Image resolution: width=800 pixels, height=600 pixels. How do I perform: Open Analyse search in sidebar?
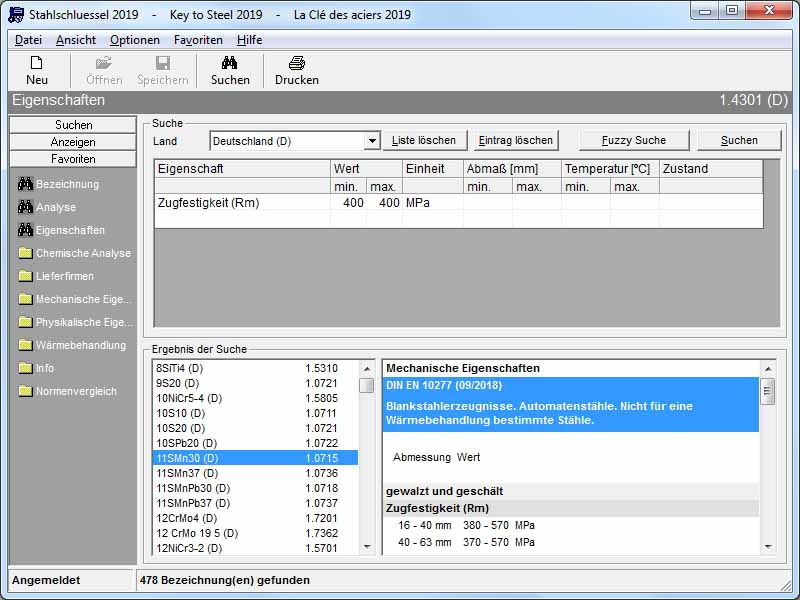pos(47,207)
